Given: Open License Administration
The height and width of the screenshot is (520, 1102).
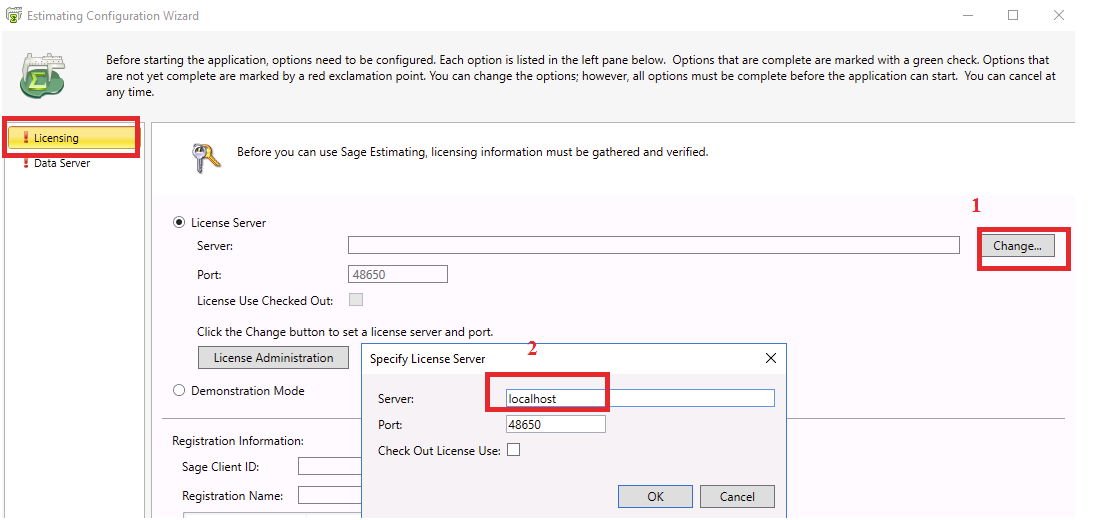Looking at the screenshot, I should pos(273,358).
